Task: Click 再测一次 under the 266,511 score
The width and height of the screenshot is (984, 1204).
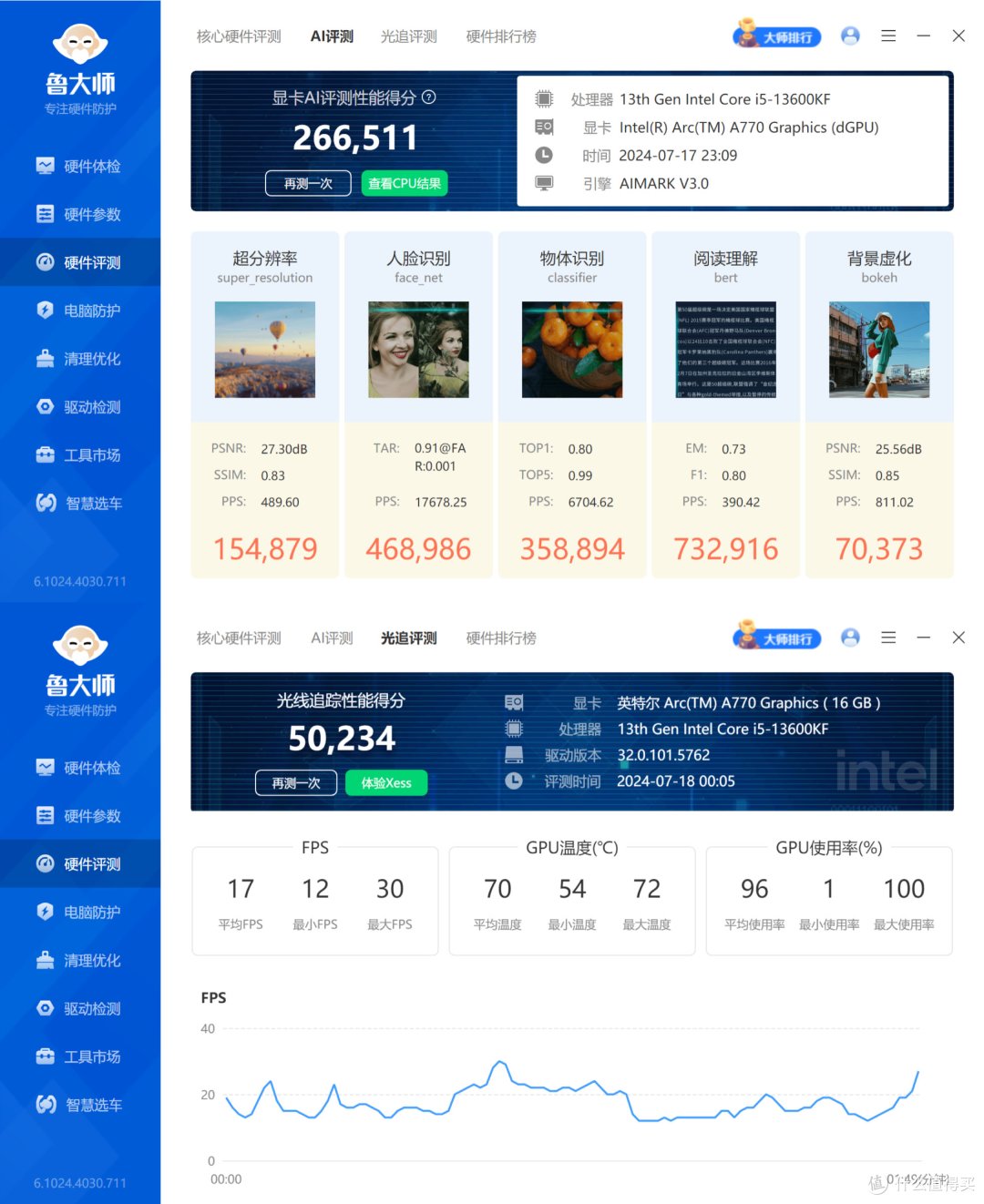Action: pos(308,183)
